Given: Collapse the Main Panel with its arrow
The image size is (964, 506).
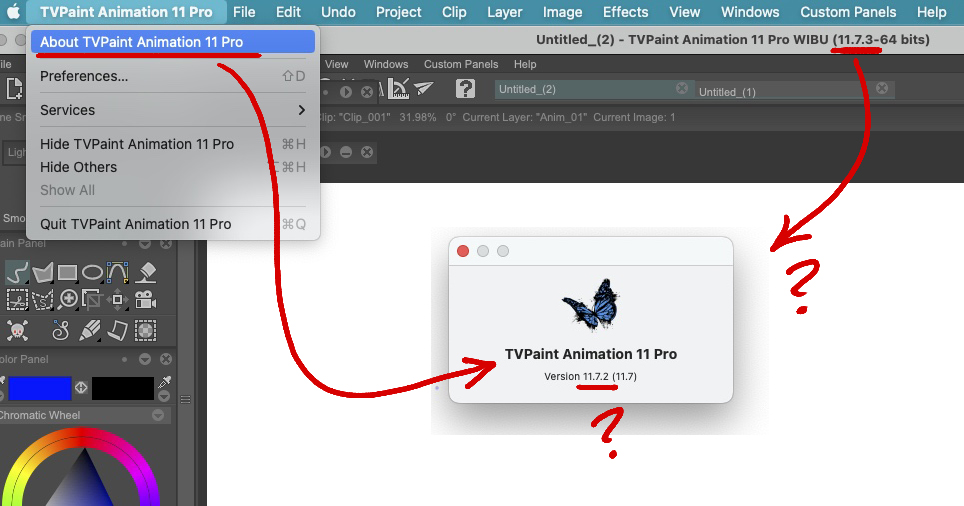Looking at the screenshot, I should click(x=145, y=244).
